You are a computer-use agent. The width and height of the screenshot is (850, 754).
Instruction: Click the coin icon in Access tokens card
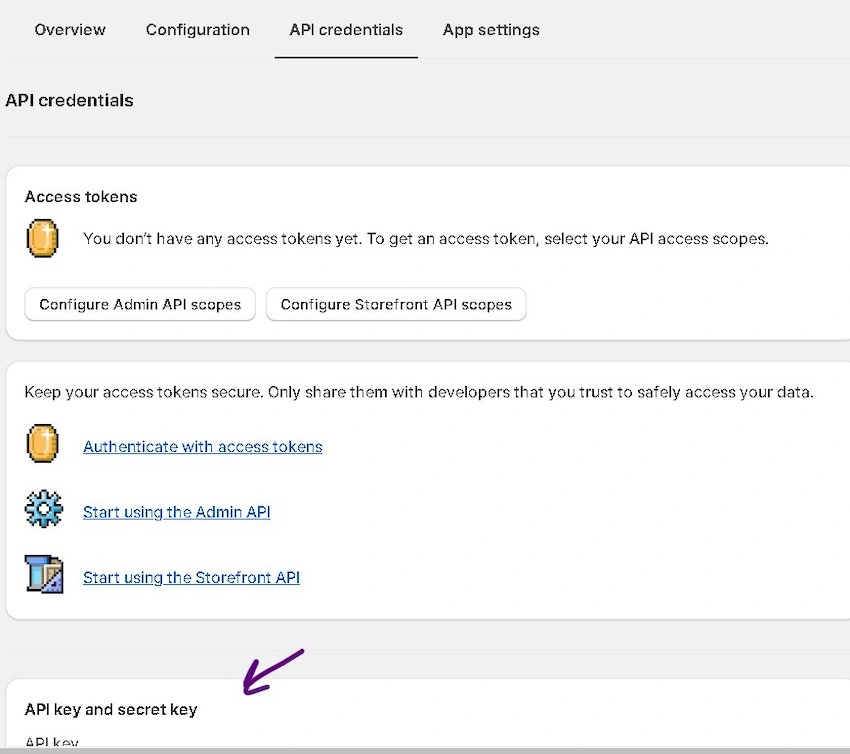tap(42, 238)
